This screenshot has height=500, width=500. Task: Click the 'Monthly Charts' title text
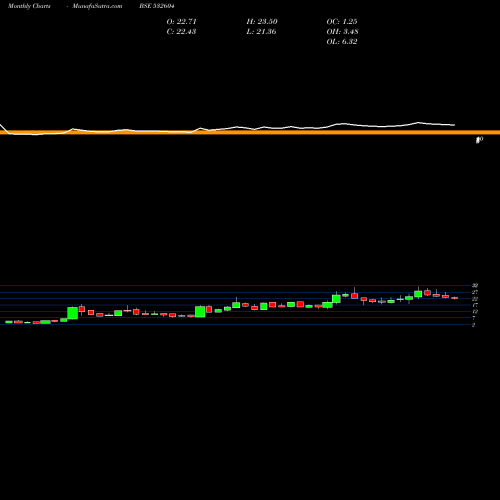pyautogui.click(x=29, y=6)
